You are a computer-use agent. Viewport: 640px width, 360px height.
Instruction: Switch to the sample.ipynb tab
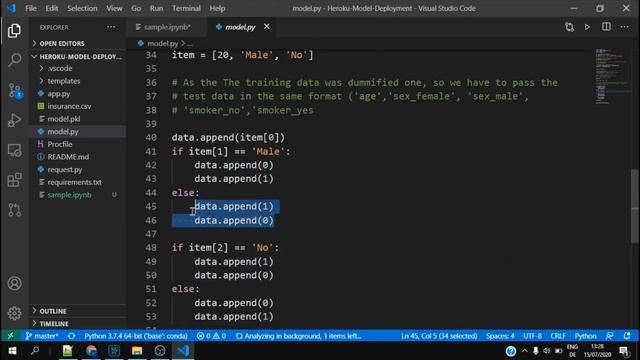[x=167, y=27]
